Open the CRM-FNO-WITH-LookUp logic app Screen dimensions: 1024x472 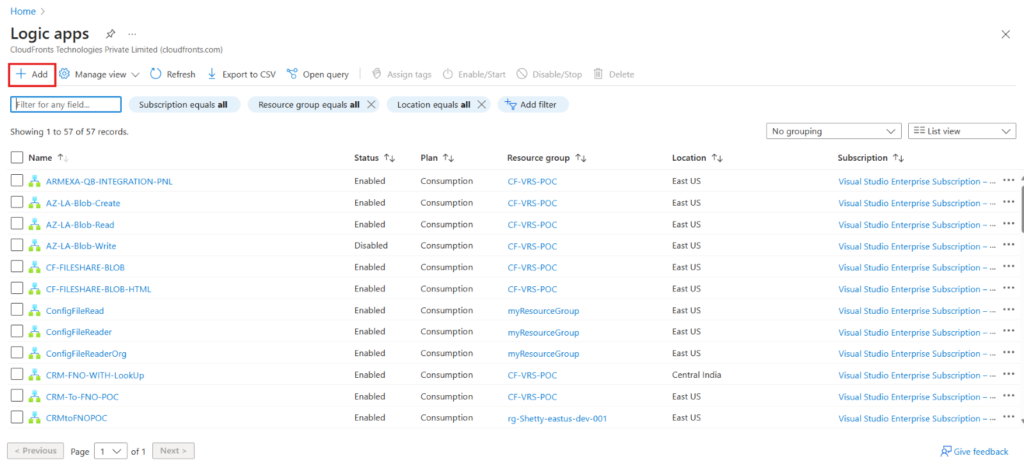(95, 375)
